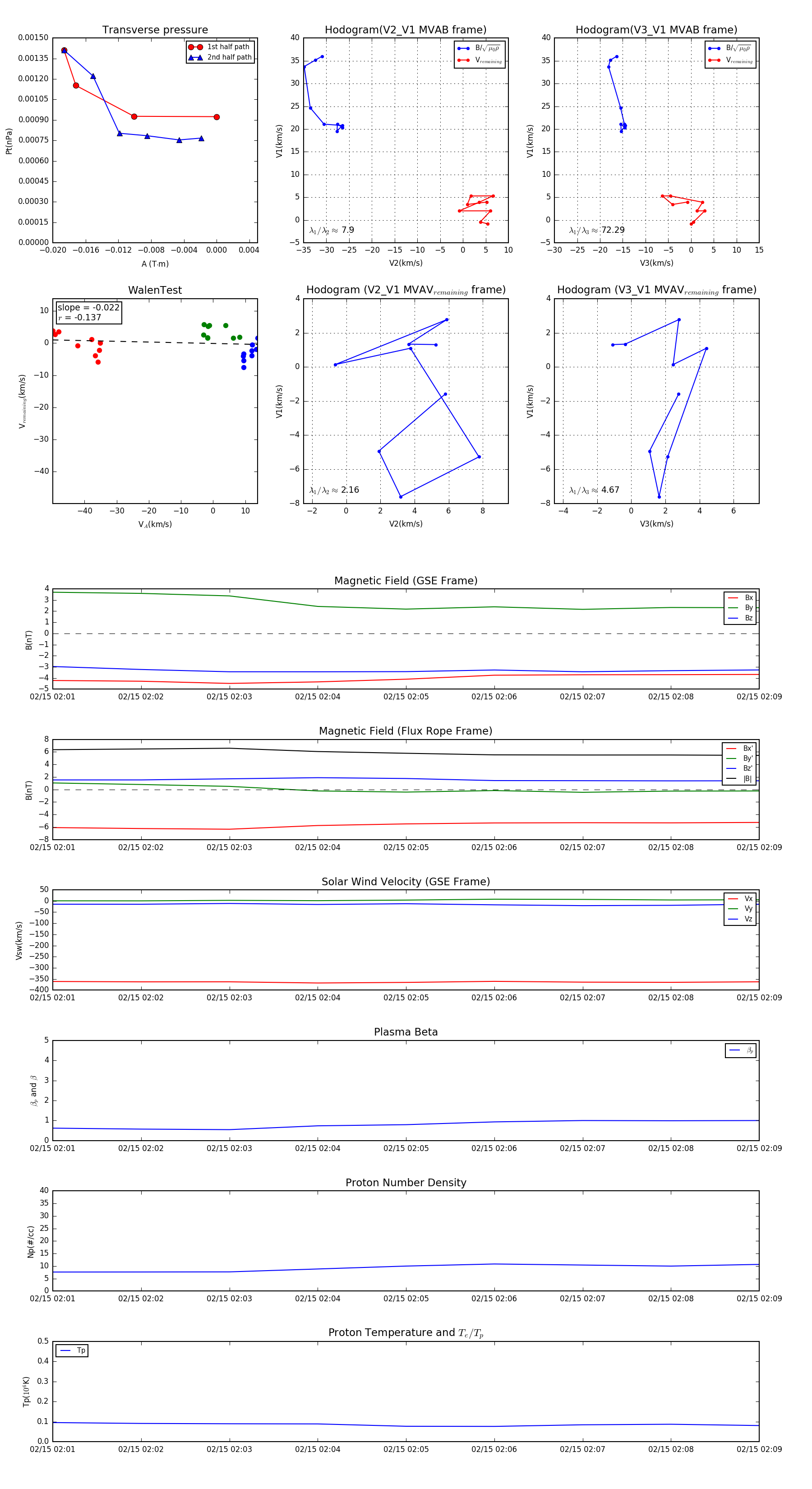Viewport: 812px width, 1489px height.
Task: Select the "2nd half path" legend entry
Action: click(x=220, y=57)
